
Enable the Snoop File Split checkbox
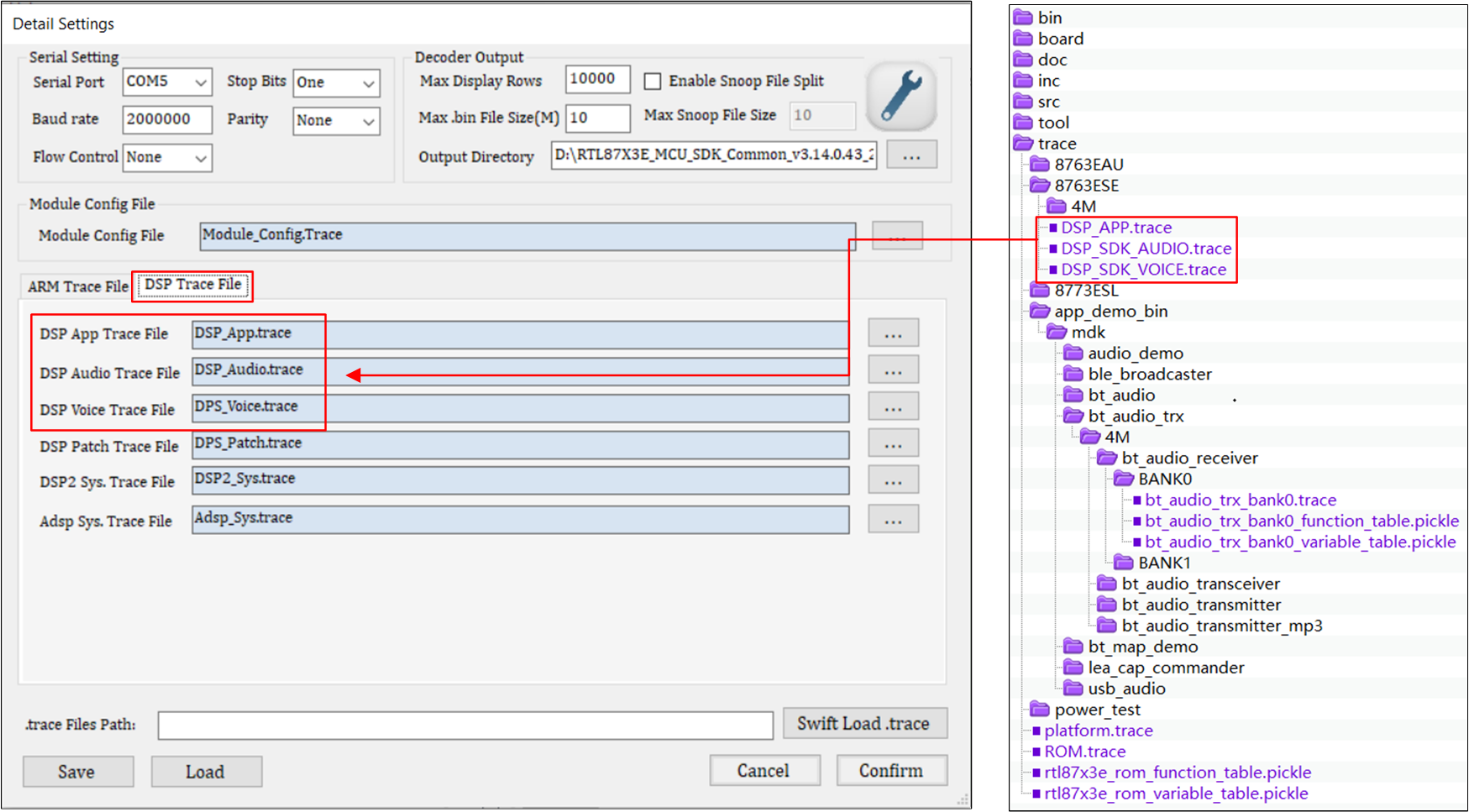pos(653,81)
